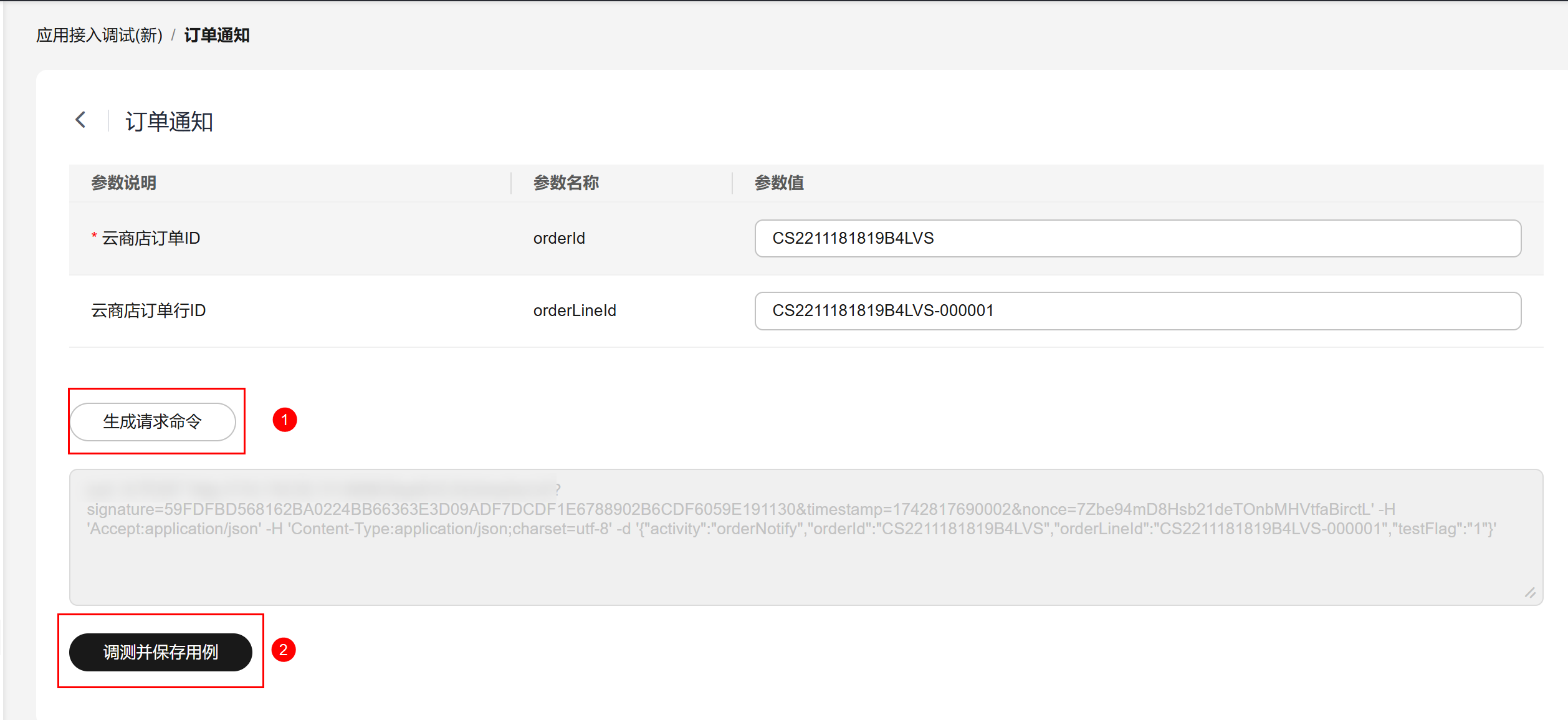Click the 参数名称 column header

566,183
